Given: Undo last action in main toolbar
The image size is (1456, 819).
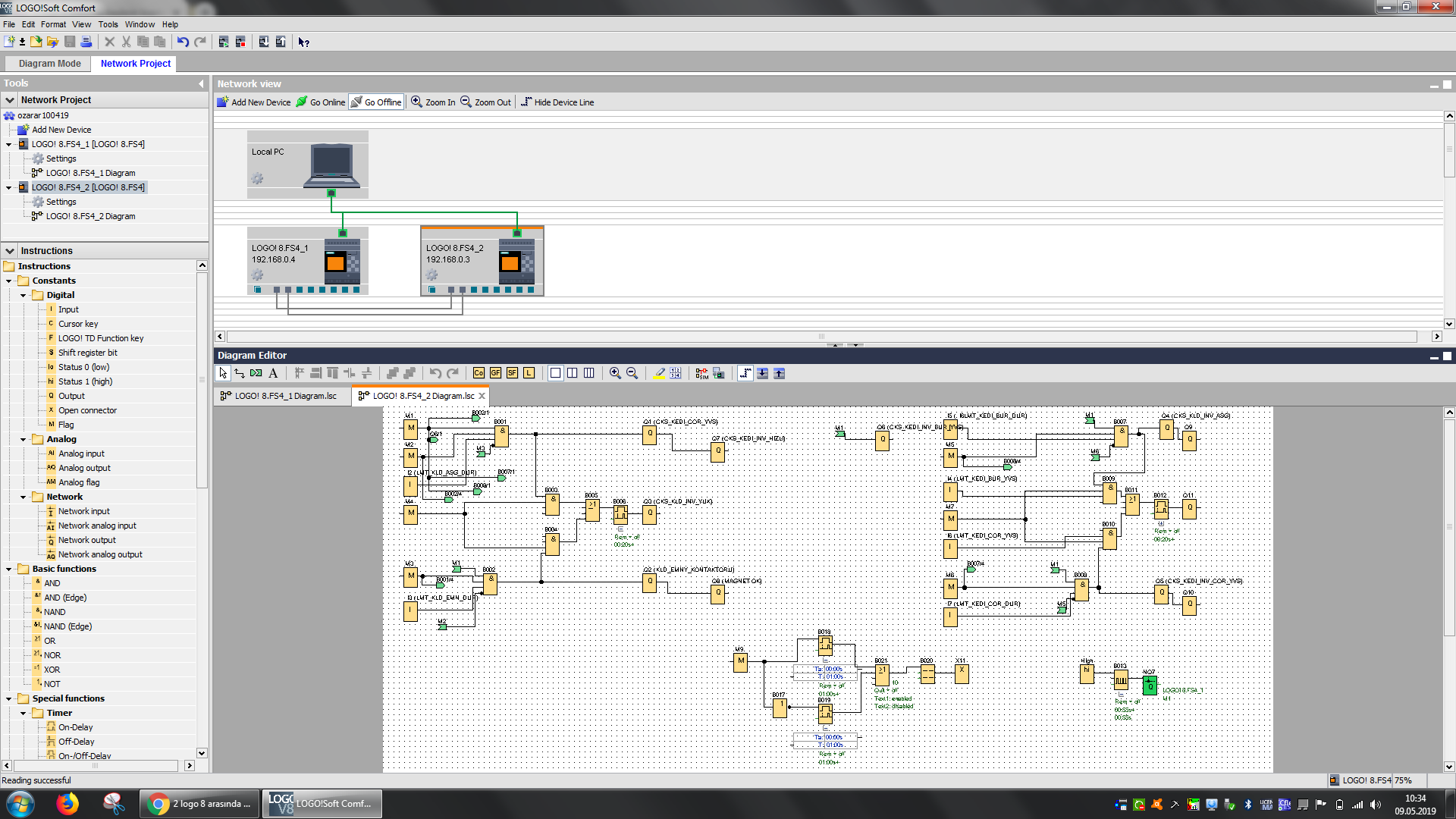Looking at the screenshot, I should (183, 42).
